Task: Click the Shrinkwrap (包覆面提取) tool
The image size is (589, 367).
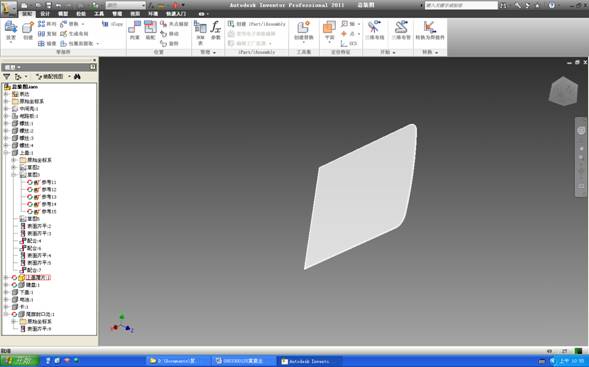Action: click(77, 44)
